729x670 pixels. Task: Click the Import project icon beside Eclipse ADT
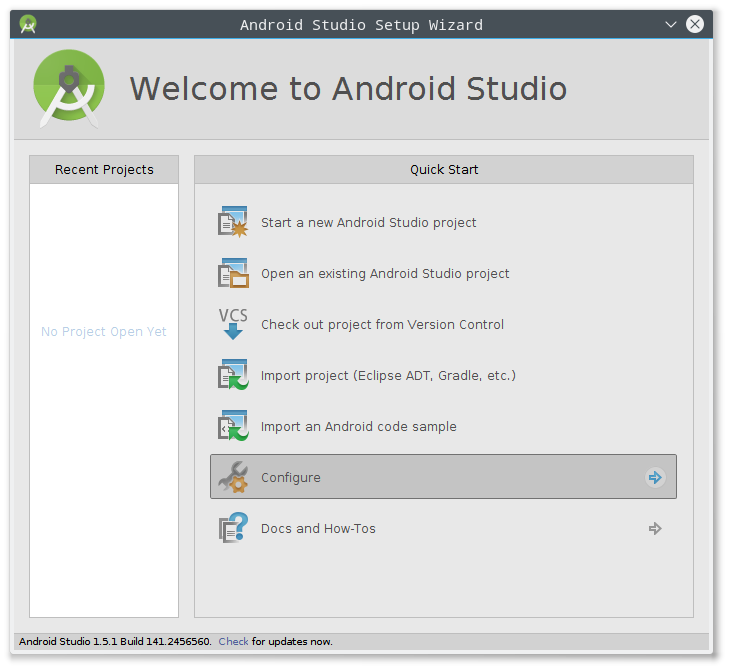point(233,375)
